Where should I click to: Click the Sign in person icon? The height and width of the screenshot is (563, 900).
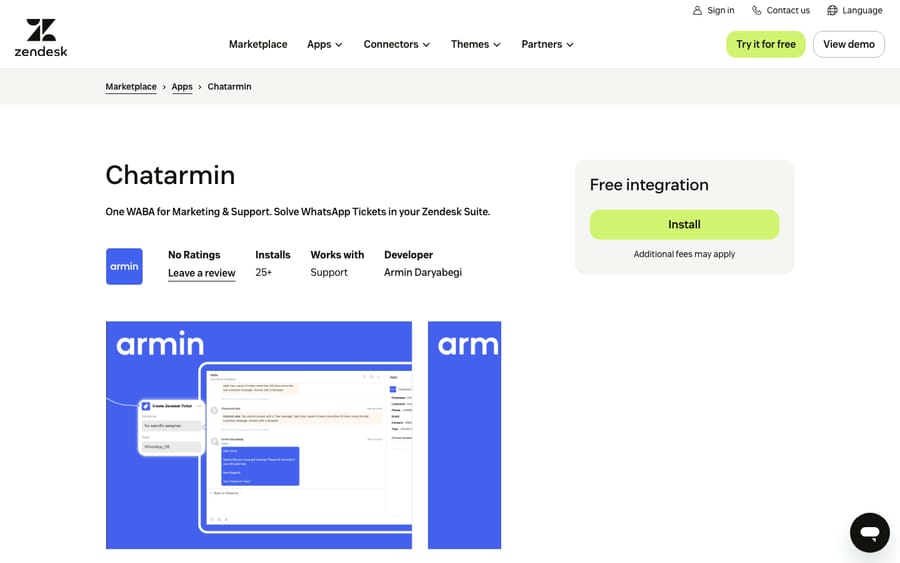[697, 10]
